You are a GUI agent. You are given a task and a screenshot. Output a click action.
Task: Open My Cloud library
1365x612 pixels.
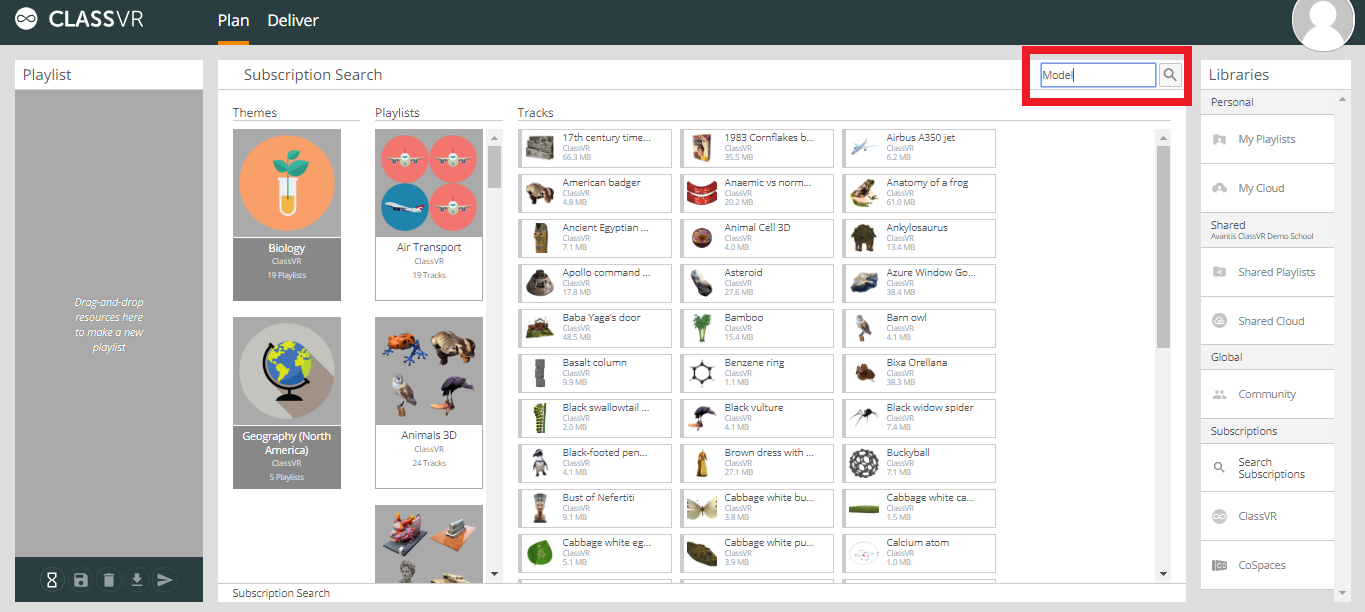point(1268,188)
